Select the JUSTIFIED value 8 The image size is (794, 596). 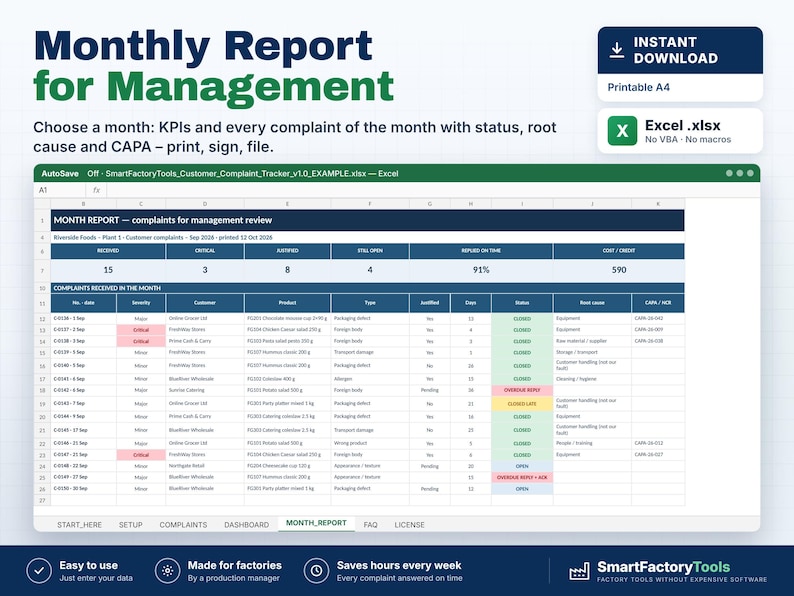click(x=287, y=270)
